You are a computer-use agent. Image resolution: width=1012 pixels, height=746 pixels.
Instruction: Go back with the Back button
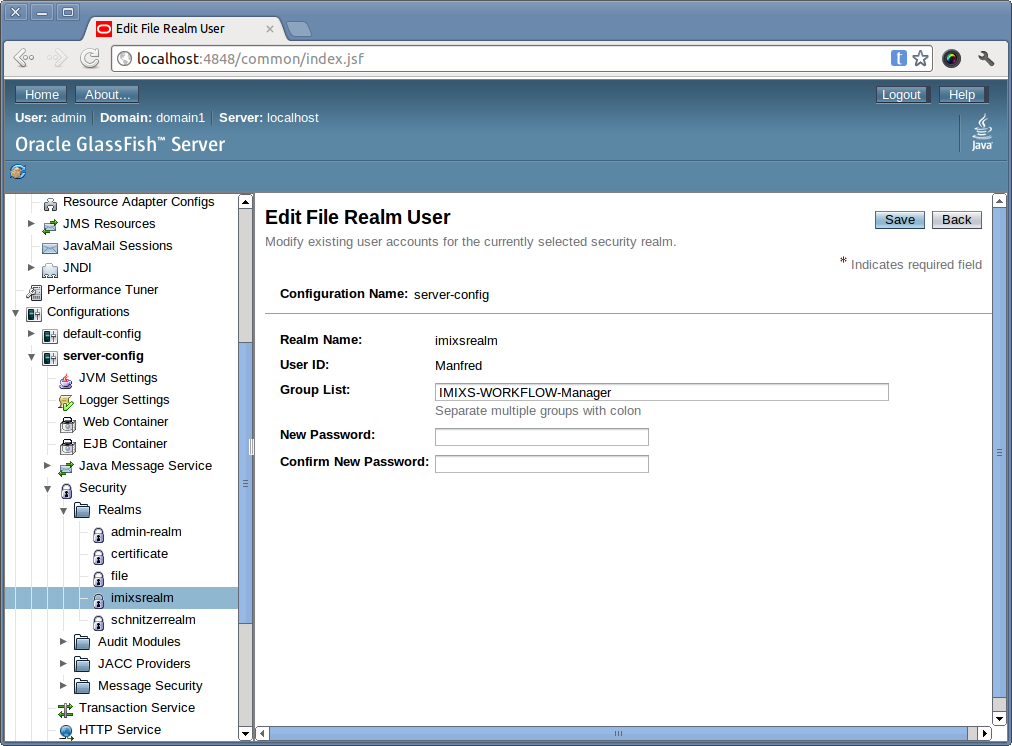[x=956, y=220]
